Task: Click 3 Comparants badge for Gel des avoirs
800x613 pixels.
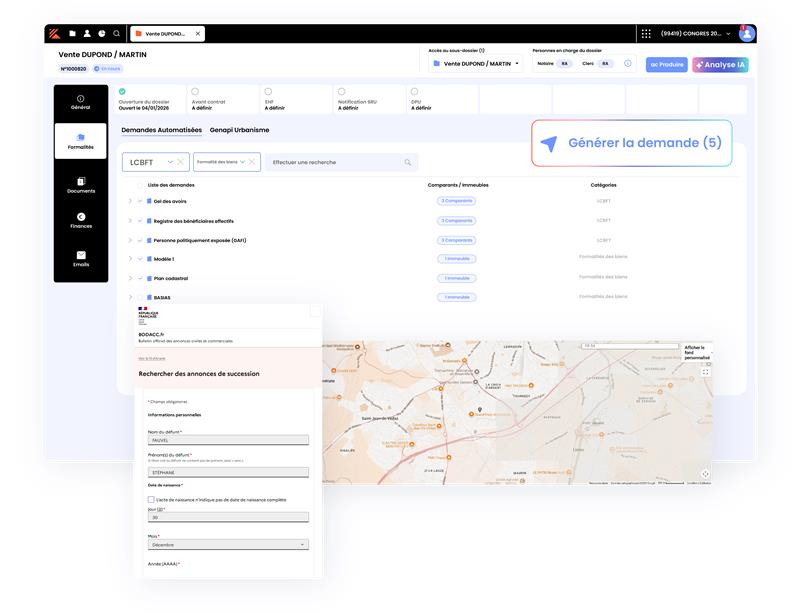Action: pos(457,201)
